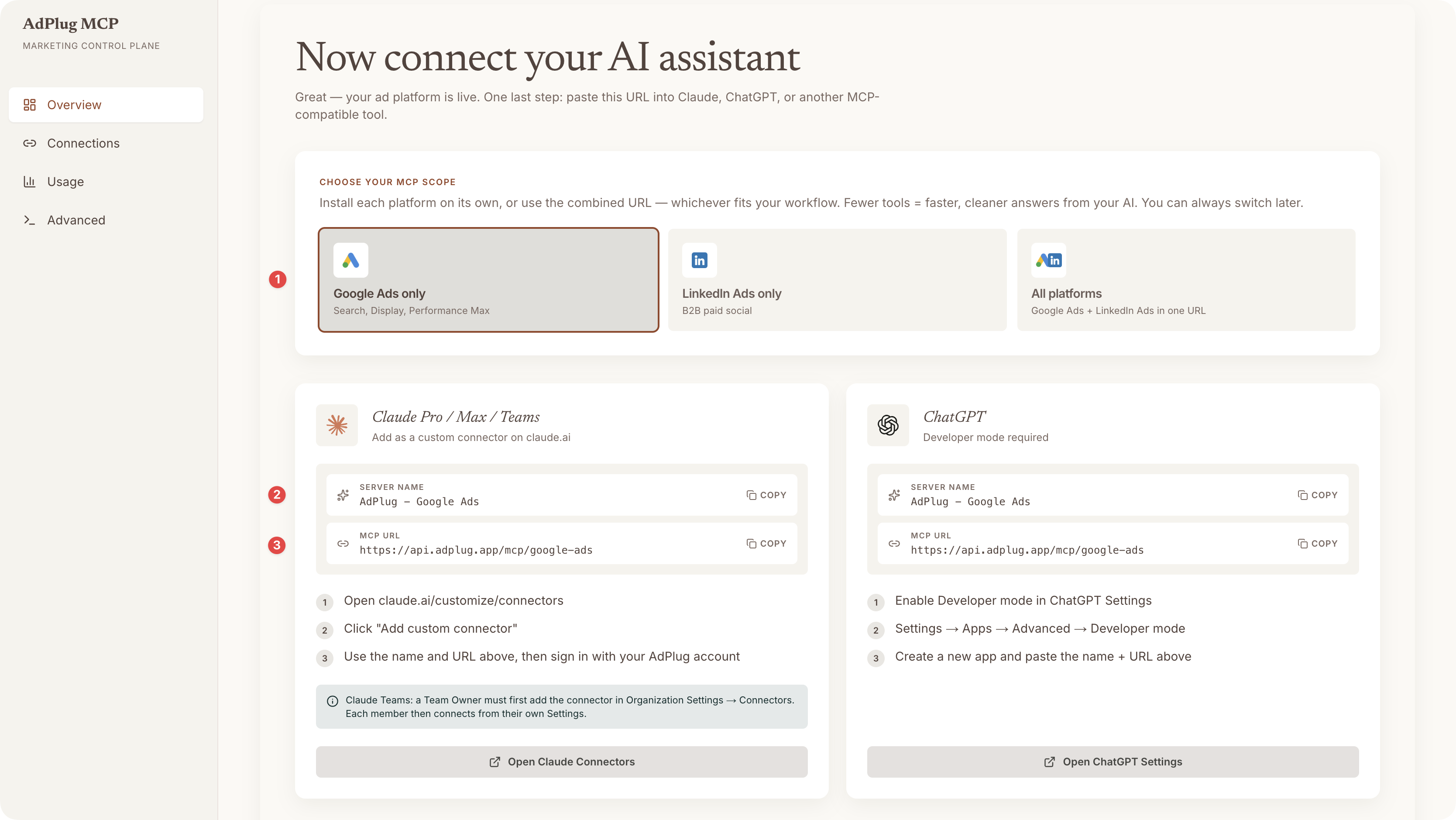Image resolution: width=1456 pixels, height=820 pixels.
Task: Click the 'Developer mode required' subtitle
Action: tap(985, 437)
